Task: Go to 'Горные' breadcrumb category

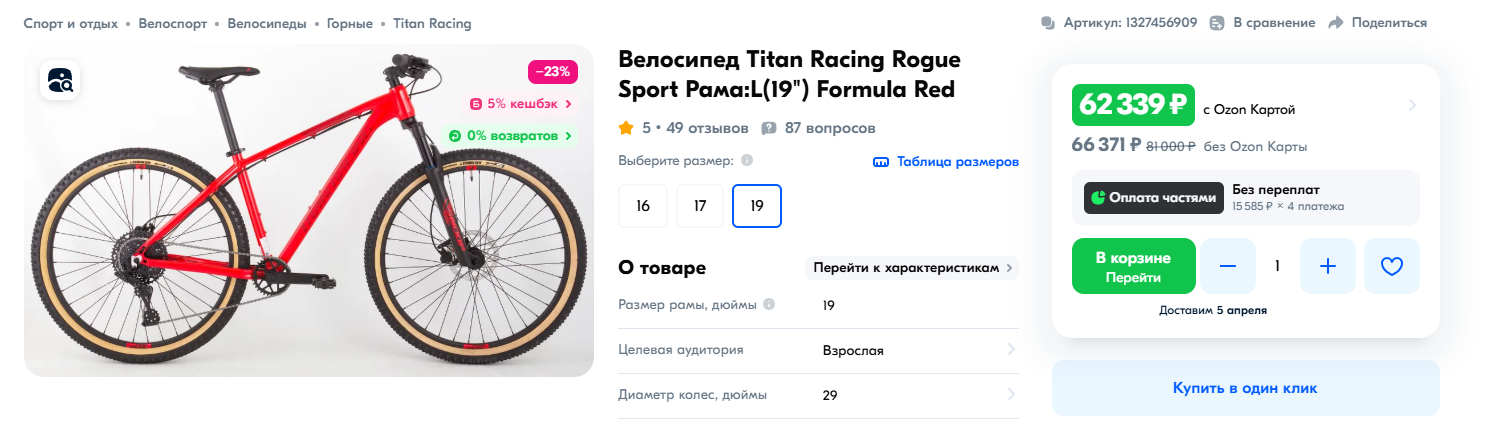Action: tap(350, 23)
